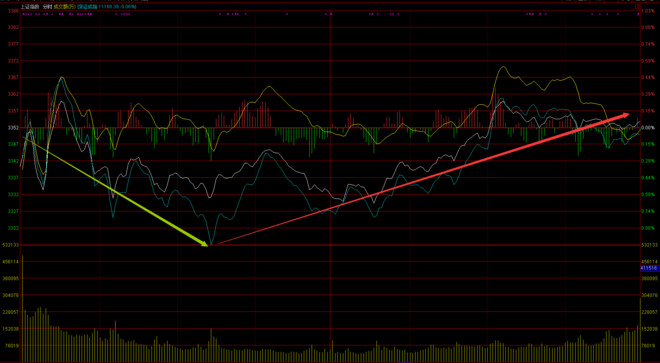Click the first magenta marker dot at top-left
660x363 pixels.
pos(23,14)
